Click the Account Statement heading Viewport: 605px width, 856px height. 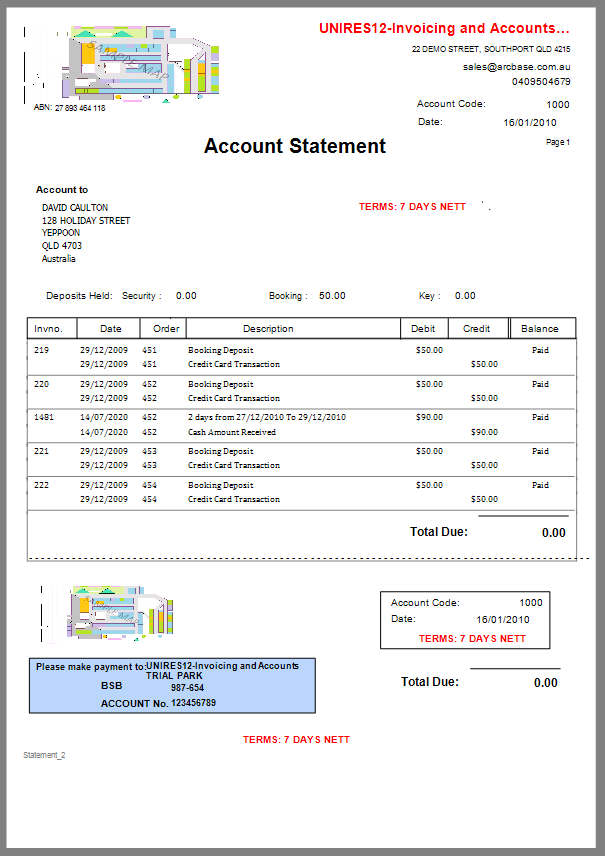pos(295,146)
